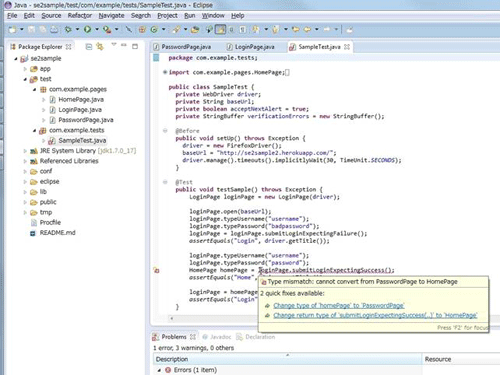Viewport: 500px width, 375px height.
Task: Collapse the Errors (1 item) group
Action: 159,370
